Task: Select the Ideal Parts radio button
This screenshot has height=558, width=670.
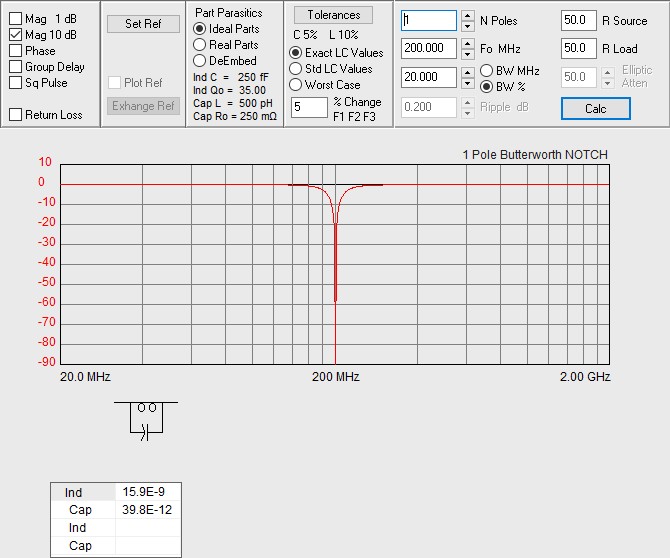Action: (200, 29)
